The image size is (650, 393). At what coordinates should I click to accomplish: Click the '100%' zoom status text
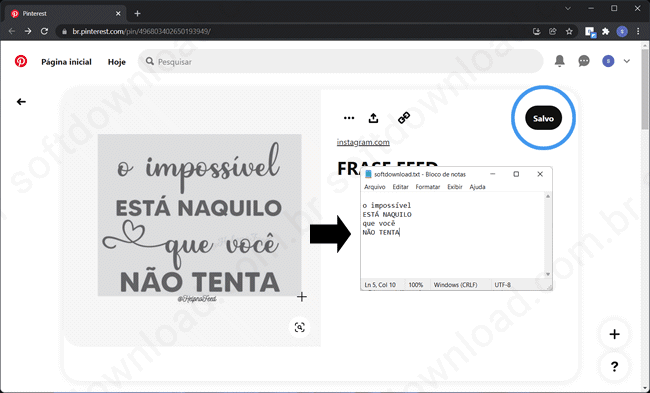click(416, 285)
